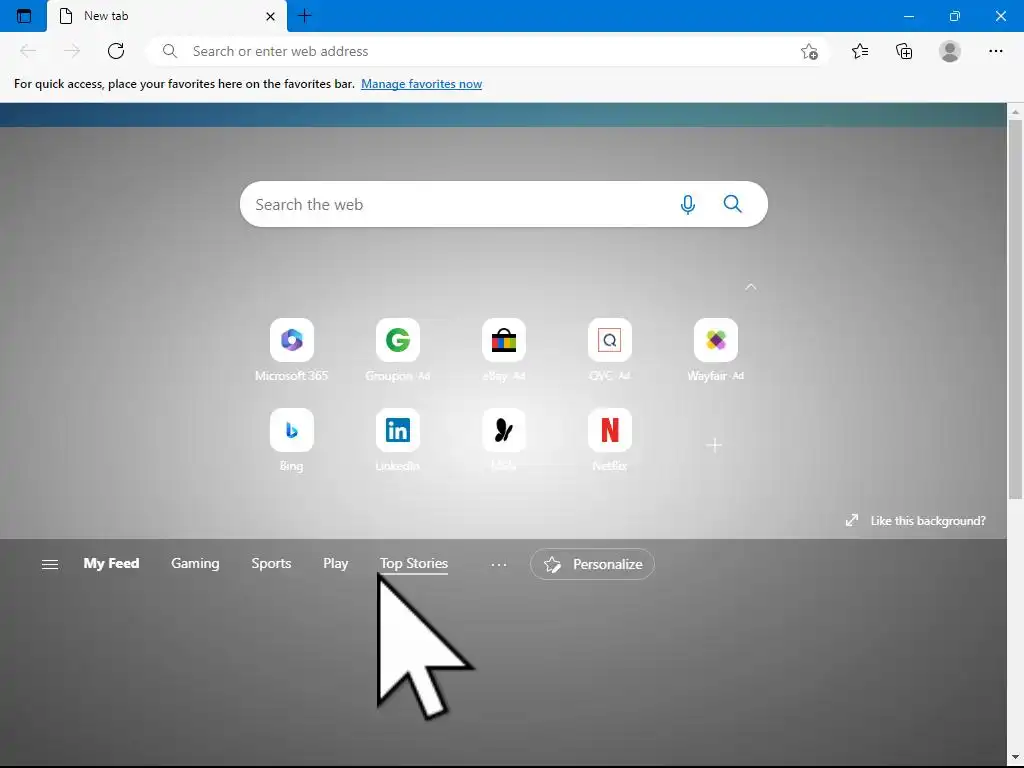Viewport: 1024px width, 768px height.
Task: Open the tab actions menu icon
Action: tap(24, 16)
